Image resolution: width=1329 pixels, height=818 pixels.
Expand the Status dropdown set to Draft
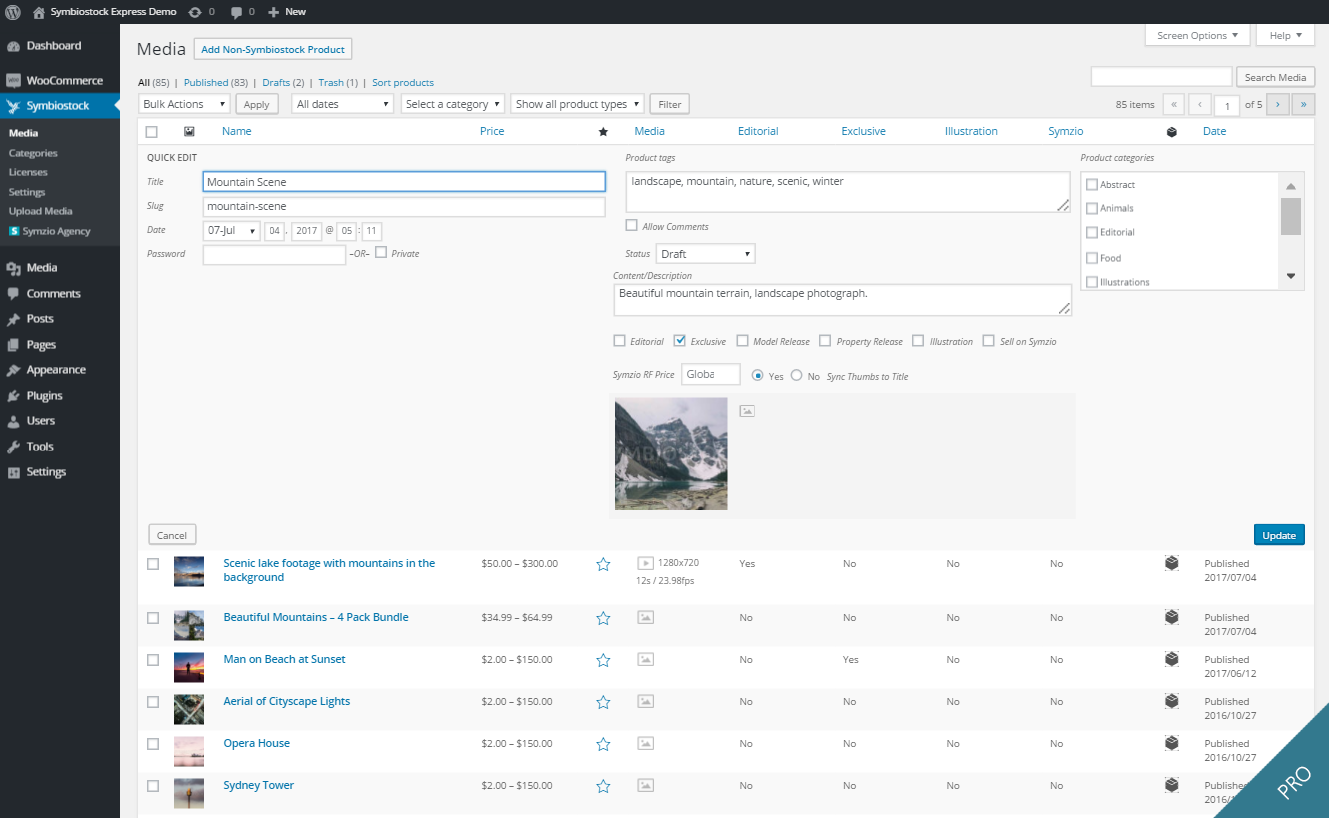click(x=705, y=254)
